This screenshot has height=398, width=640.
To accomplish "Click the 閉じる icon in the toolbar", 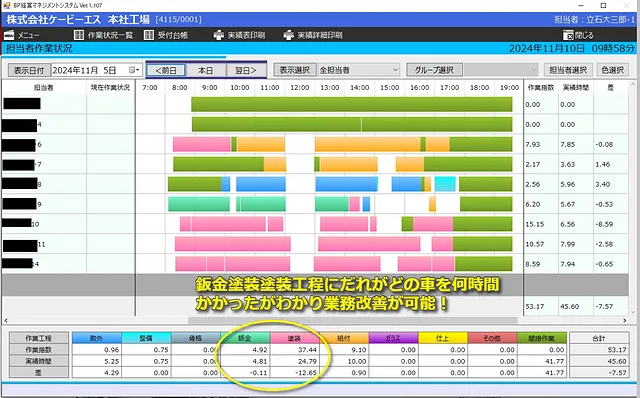I will click(568, 35).
